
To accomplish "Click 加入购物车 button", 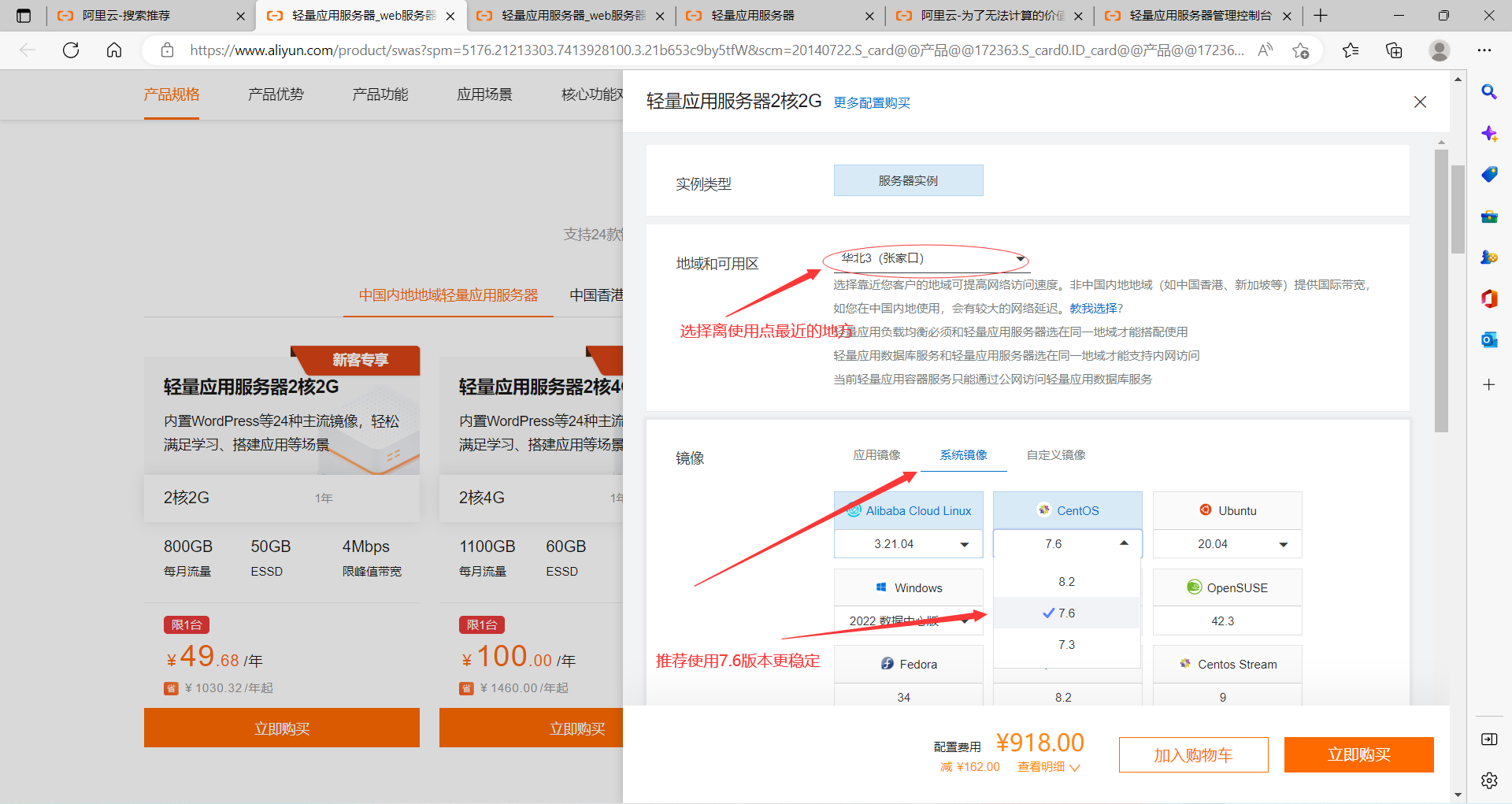I will click(1193, 755).
